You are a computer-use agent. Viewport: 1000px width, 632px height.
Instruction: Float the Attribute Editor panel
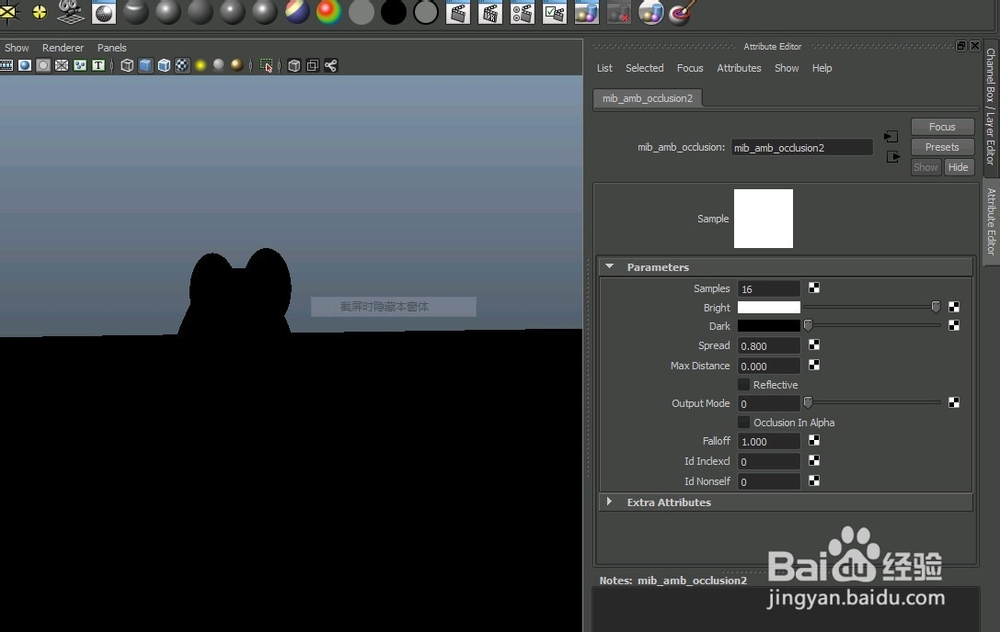[x=961, y=46]
